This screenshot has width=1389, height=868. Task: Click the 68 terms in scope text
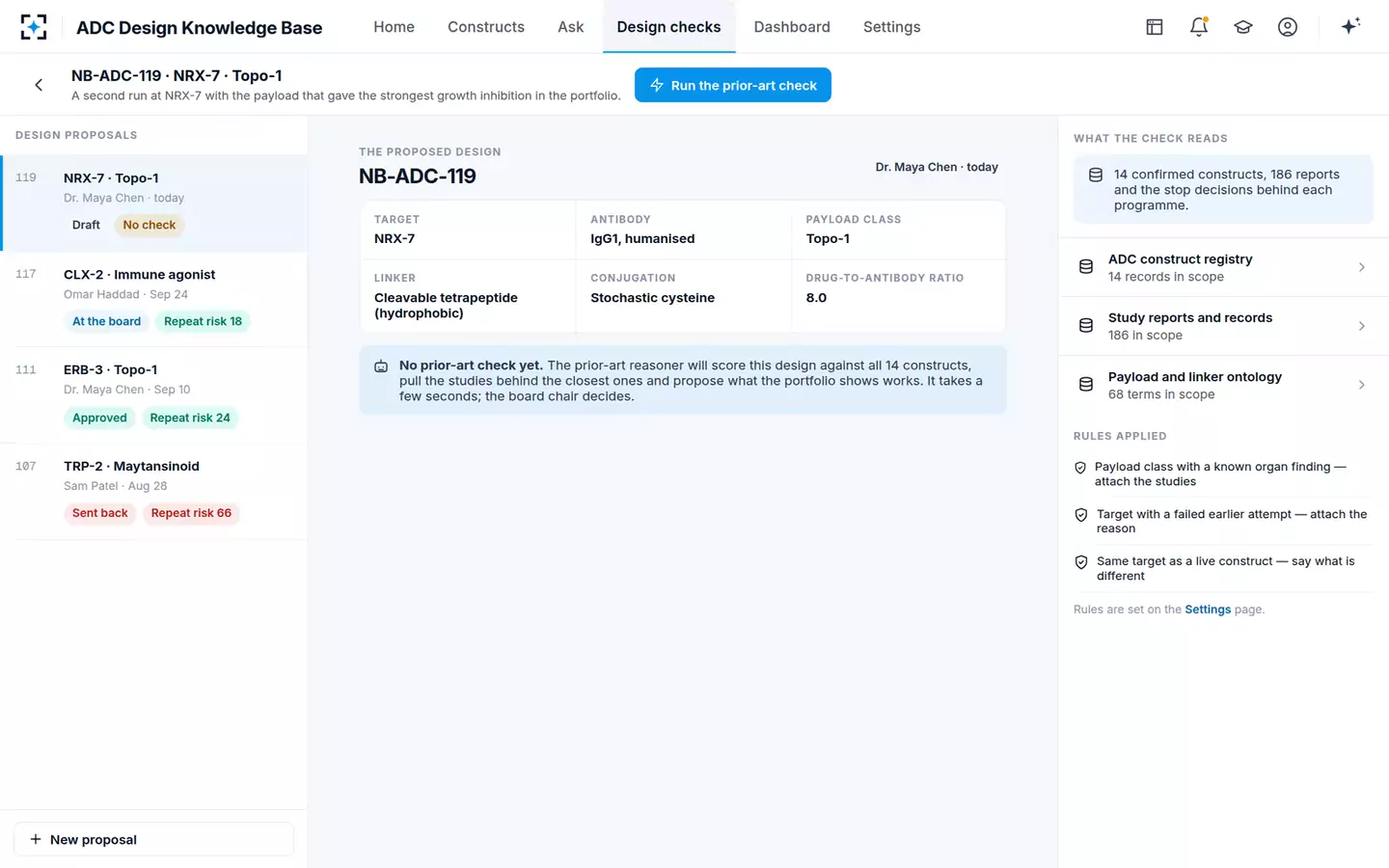[x=1161, y=394]
